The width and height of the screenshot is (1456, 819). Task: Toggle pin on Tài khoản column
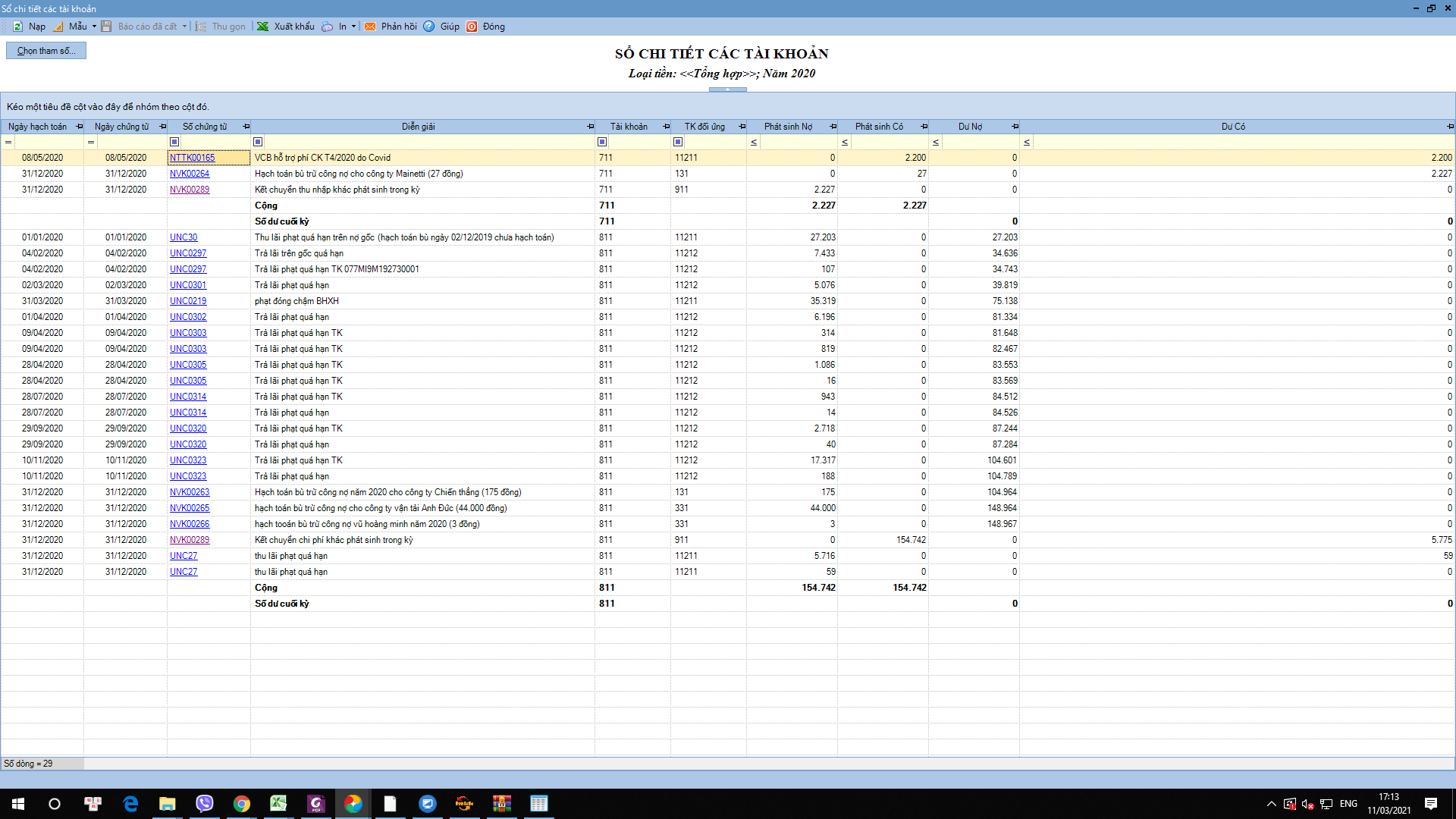[x=666, y=127]
